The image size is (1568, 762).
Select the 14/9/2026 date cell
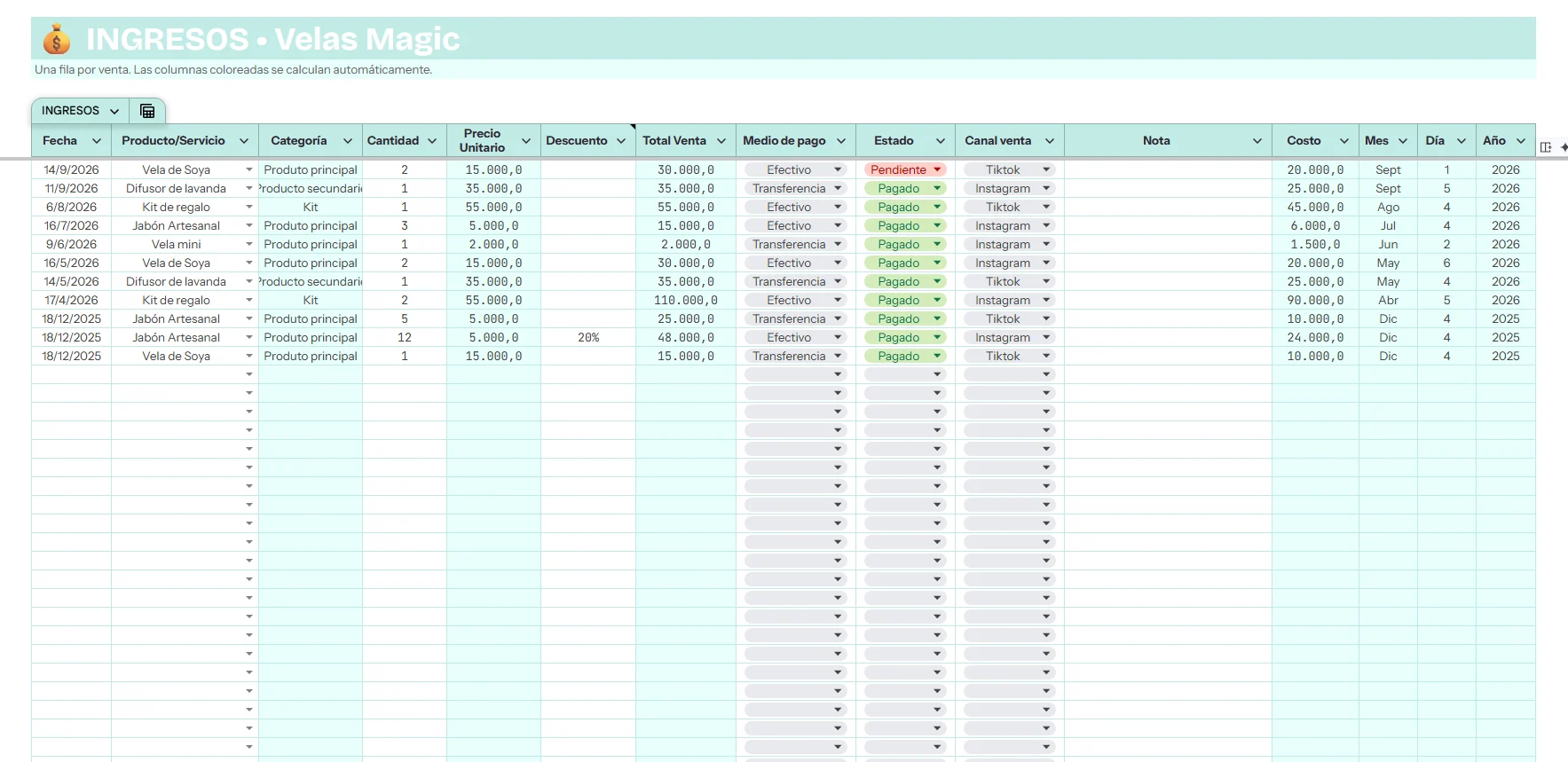71,169
